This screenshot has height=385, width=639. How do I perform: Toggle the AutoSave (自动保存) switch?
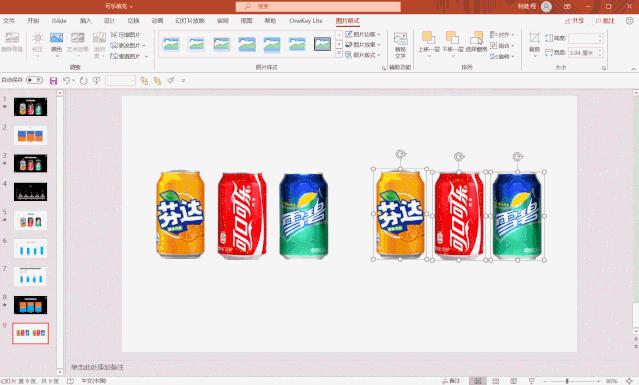point(34,80)
